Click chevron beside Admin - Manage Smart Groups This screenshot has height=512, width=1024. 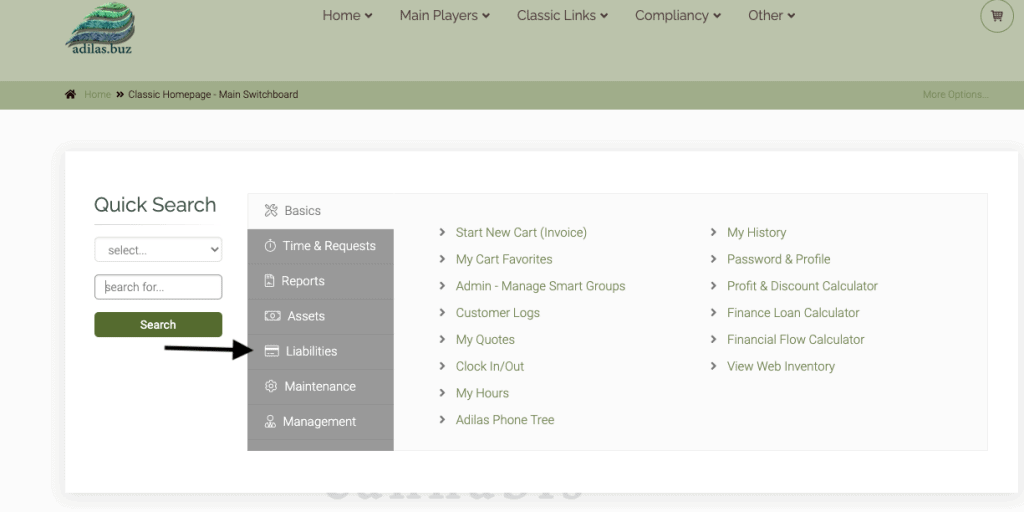442,285
